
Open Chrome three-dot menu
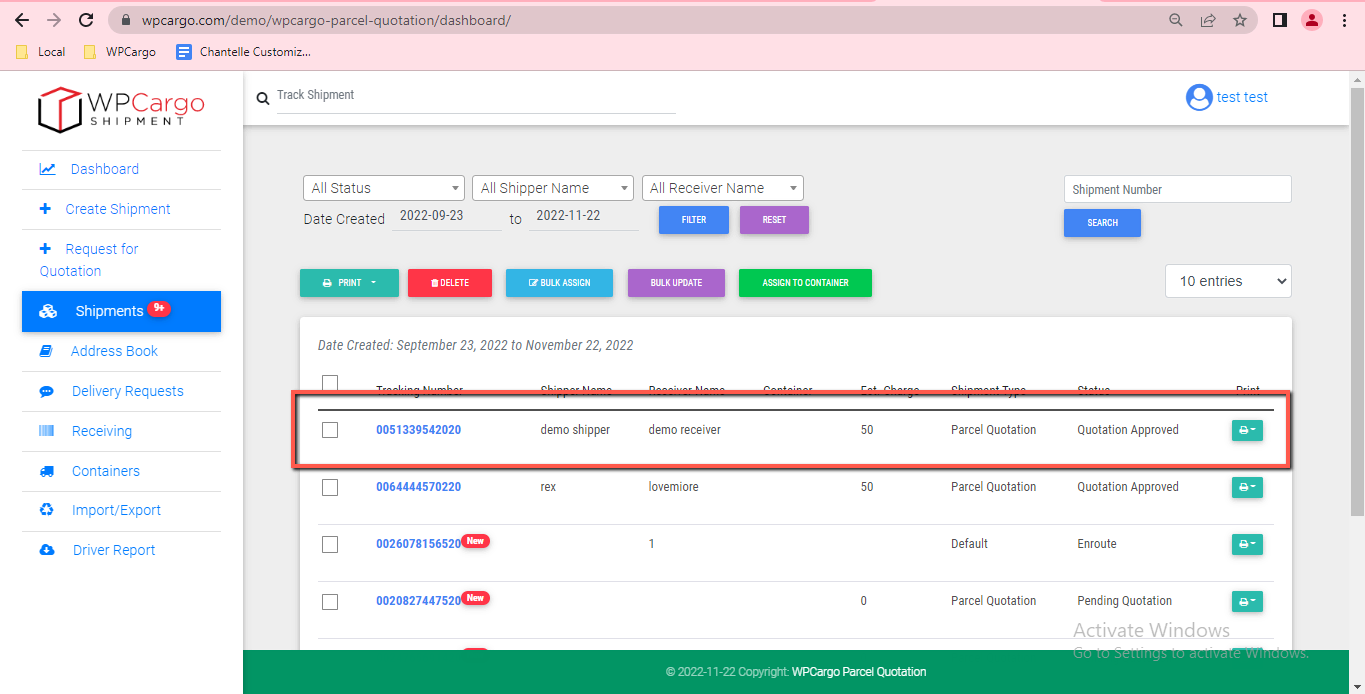pyautogui.click(x=1344, y=20)
